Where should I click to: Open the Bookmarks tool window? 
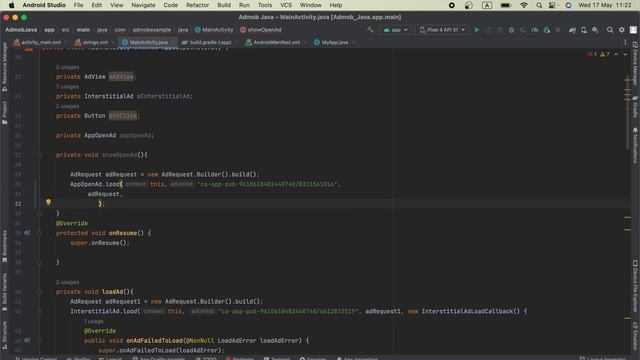click(4, 247)
